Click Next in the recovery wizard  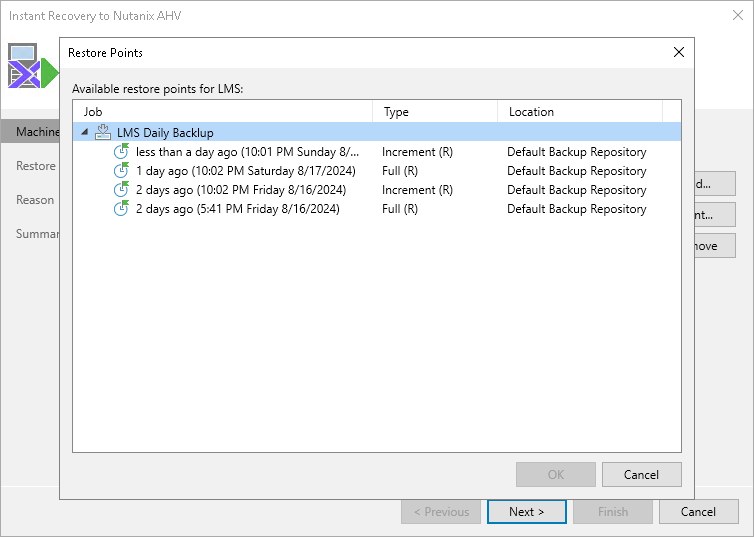[526, 512]
